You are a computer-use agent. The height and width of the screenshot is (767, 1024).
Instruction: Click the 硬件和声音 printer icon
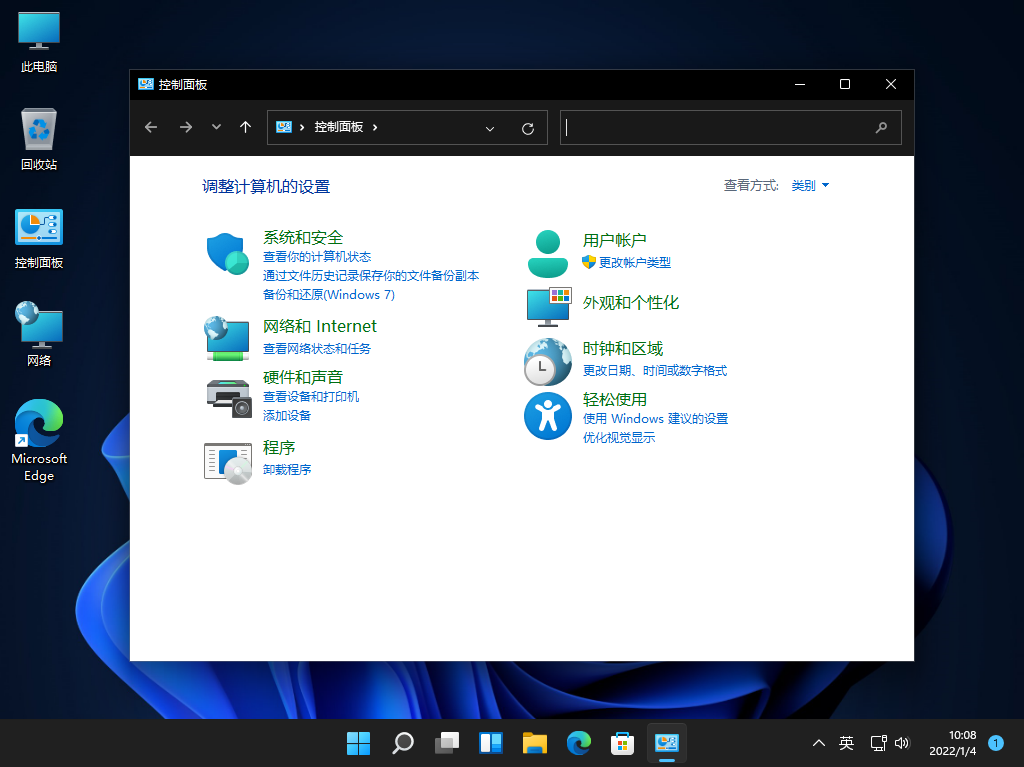click(227, 397)
